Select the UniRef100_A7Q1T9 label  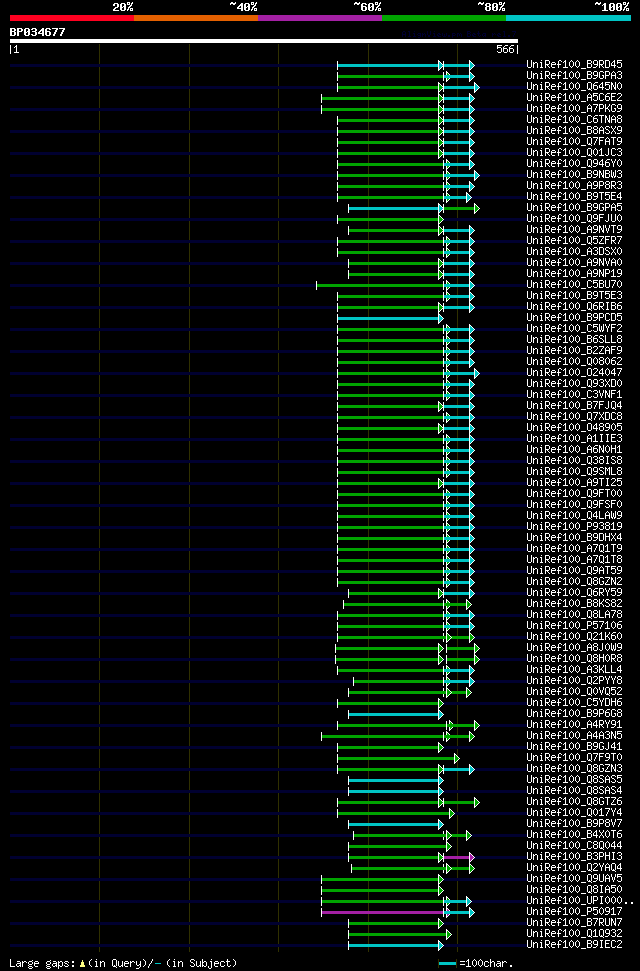574,549
